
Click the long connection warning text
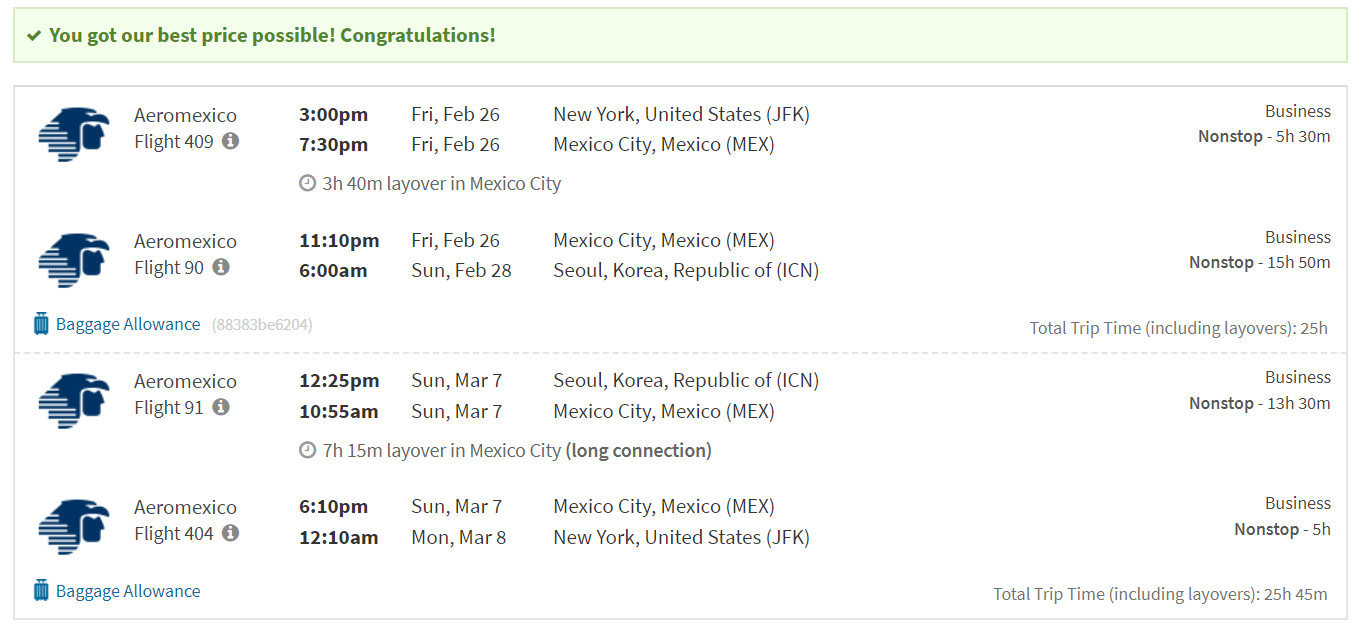[x=639, y=451]
